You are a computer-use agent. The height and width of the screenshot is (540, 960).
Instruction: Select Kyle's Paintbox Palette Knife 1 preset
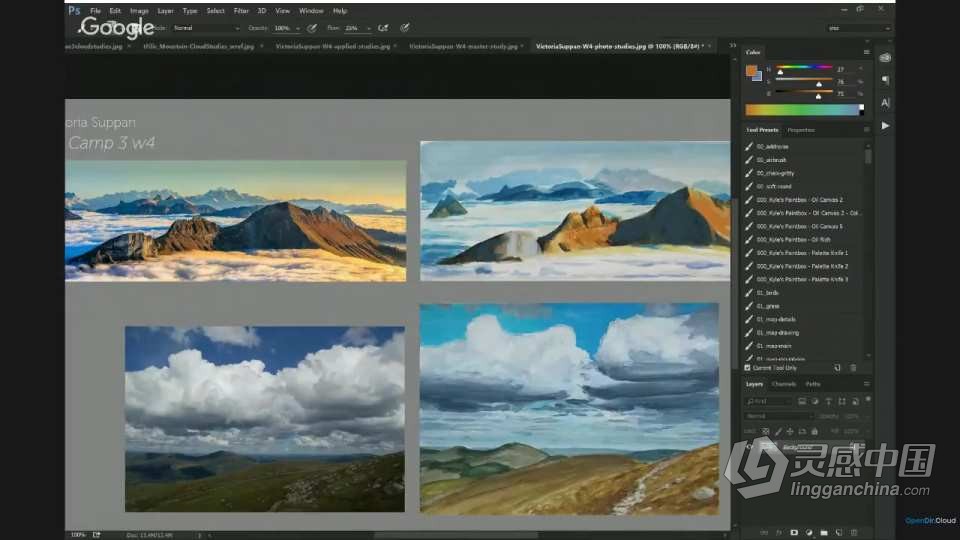coord(803,253)
